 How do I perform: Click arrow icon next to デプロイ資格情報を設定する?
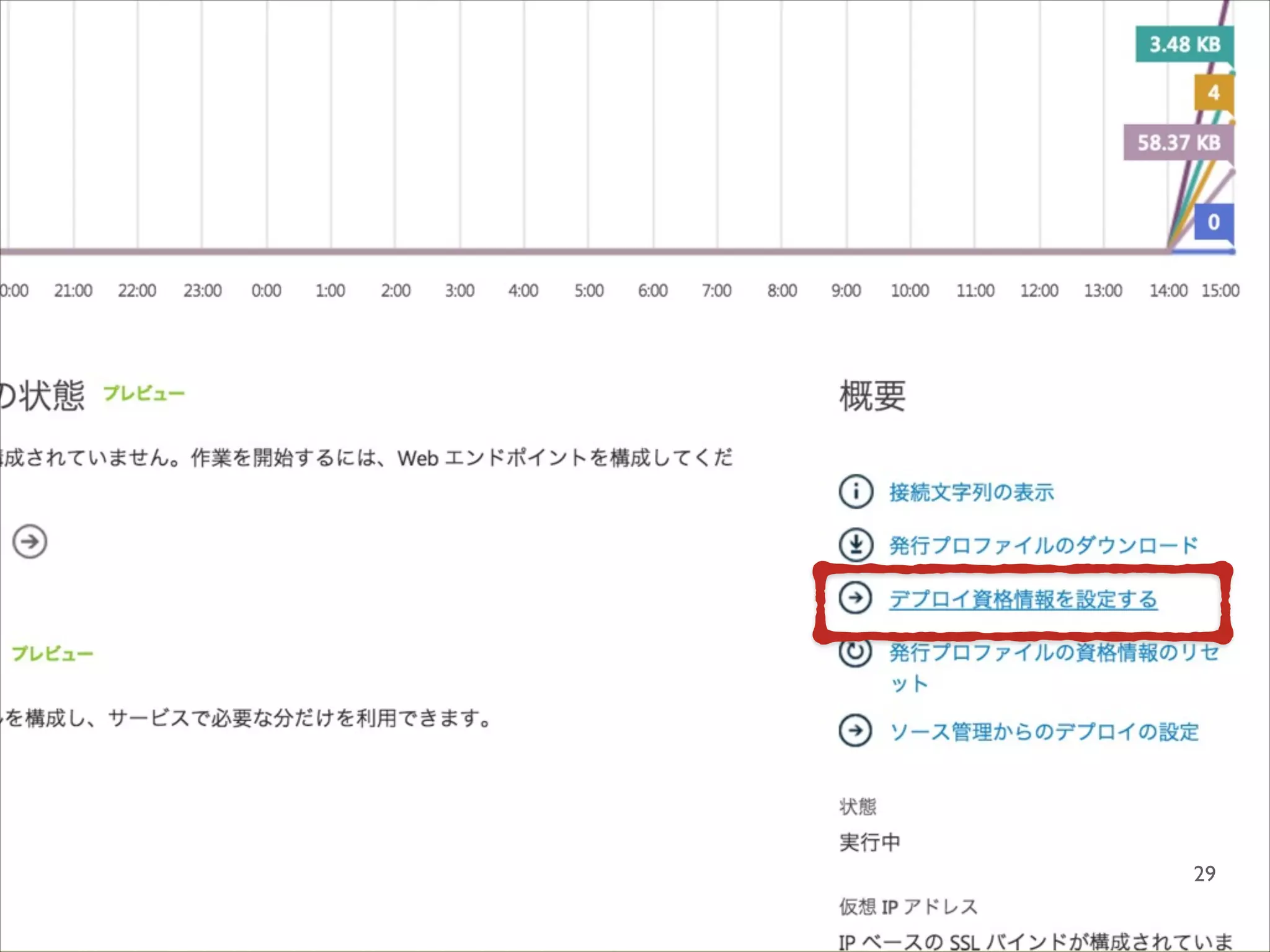pyautogui.click(x=856, y=598)
